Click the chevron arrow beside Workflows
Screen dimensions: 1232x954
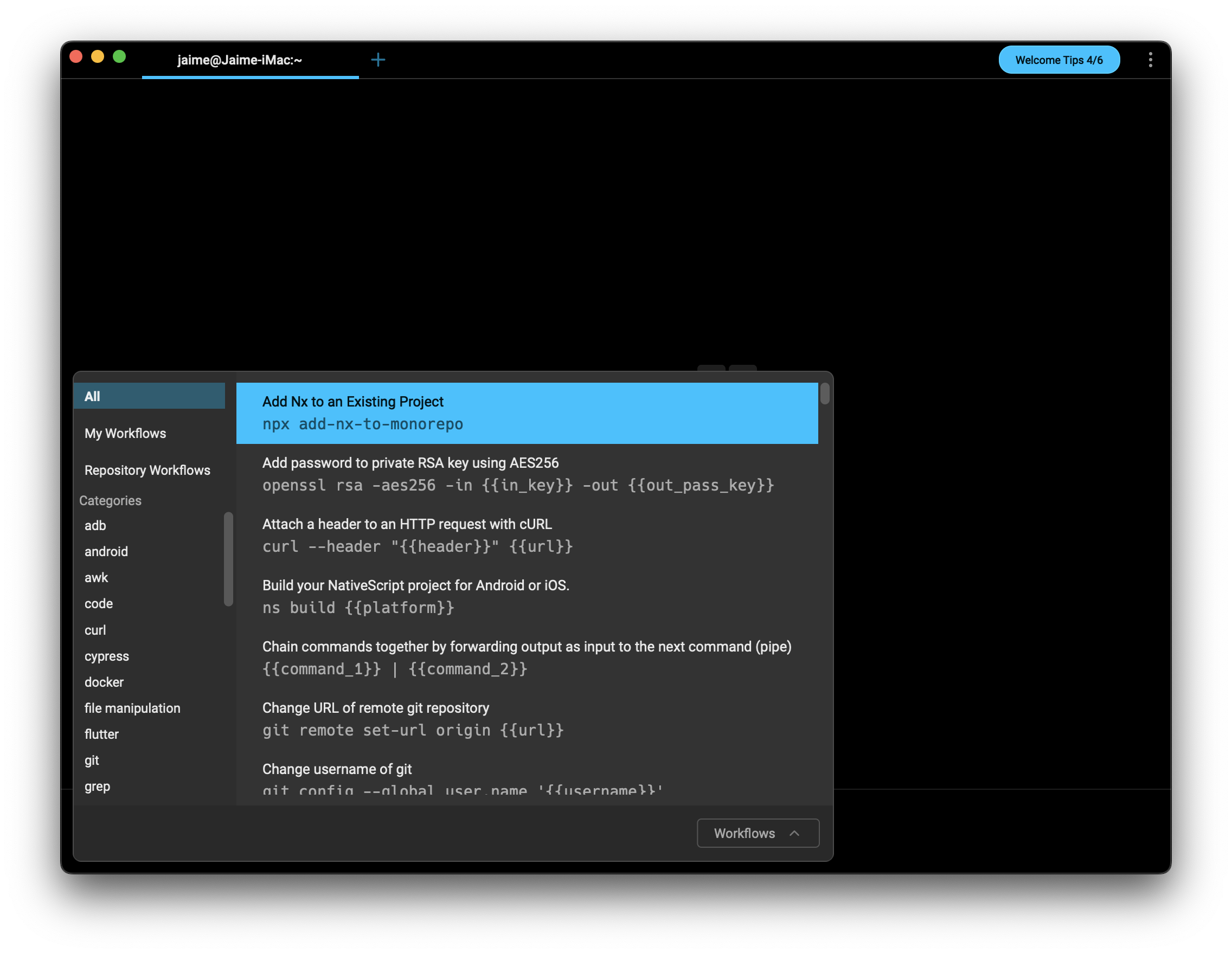794,833
